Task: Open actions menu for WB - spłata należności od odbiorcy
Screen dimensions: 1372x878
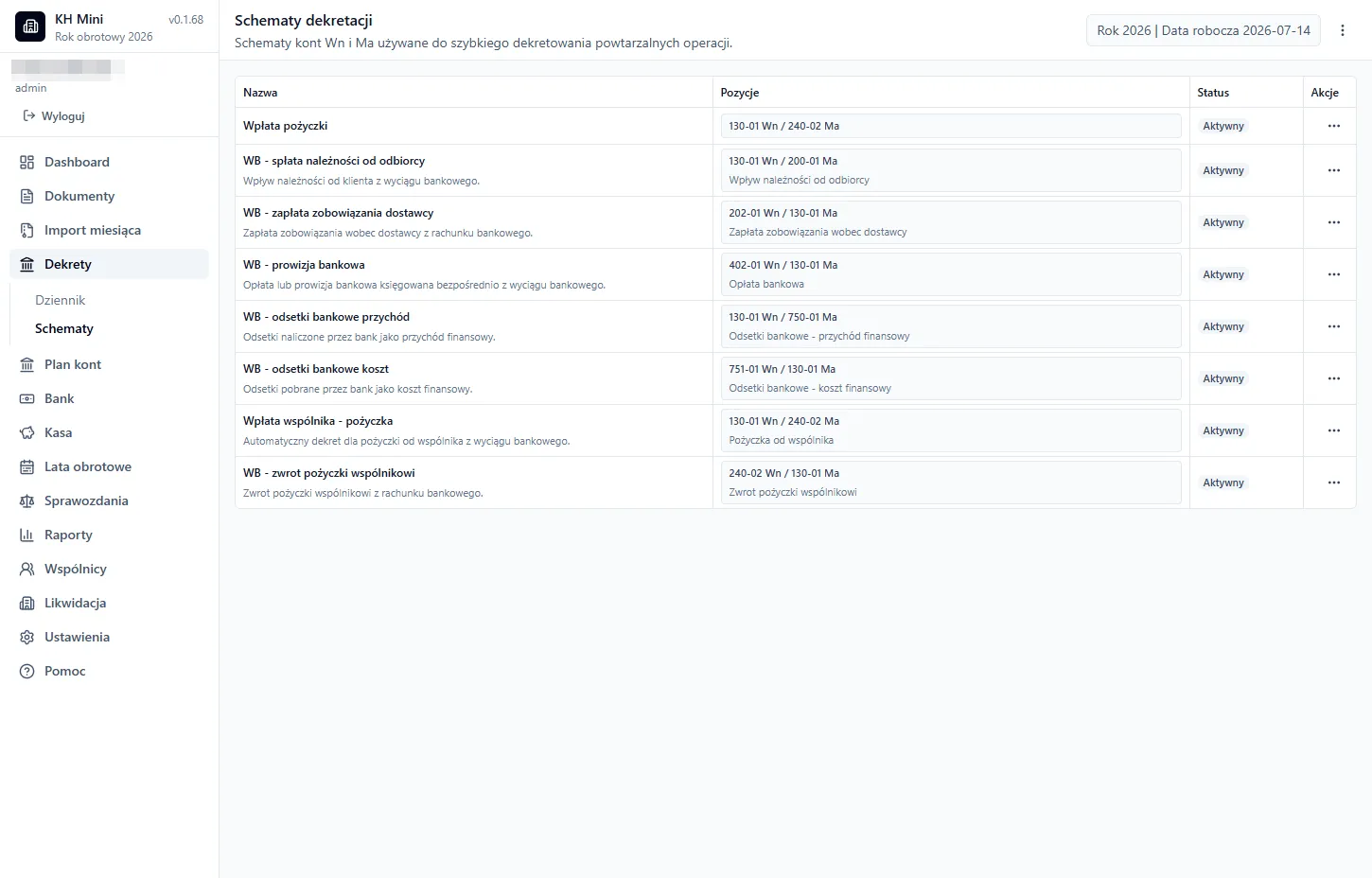Action: 1334,170
